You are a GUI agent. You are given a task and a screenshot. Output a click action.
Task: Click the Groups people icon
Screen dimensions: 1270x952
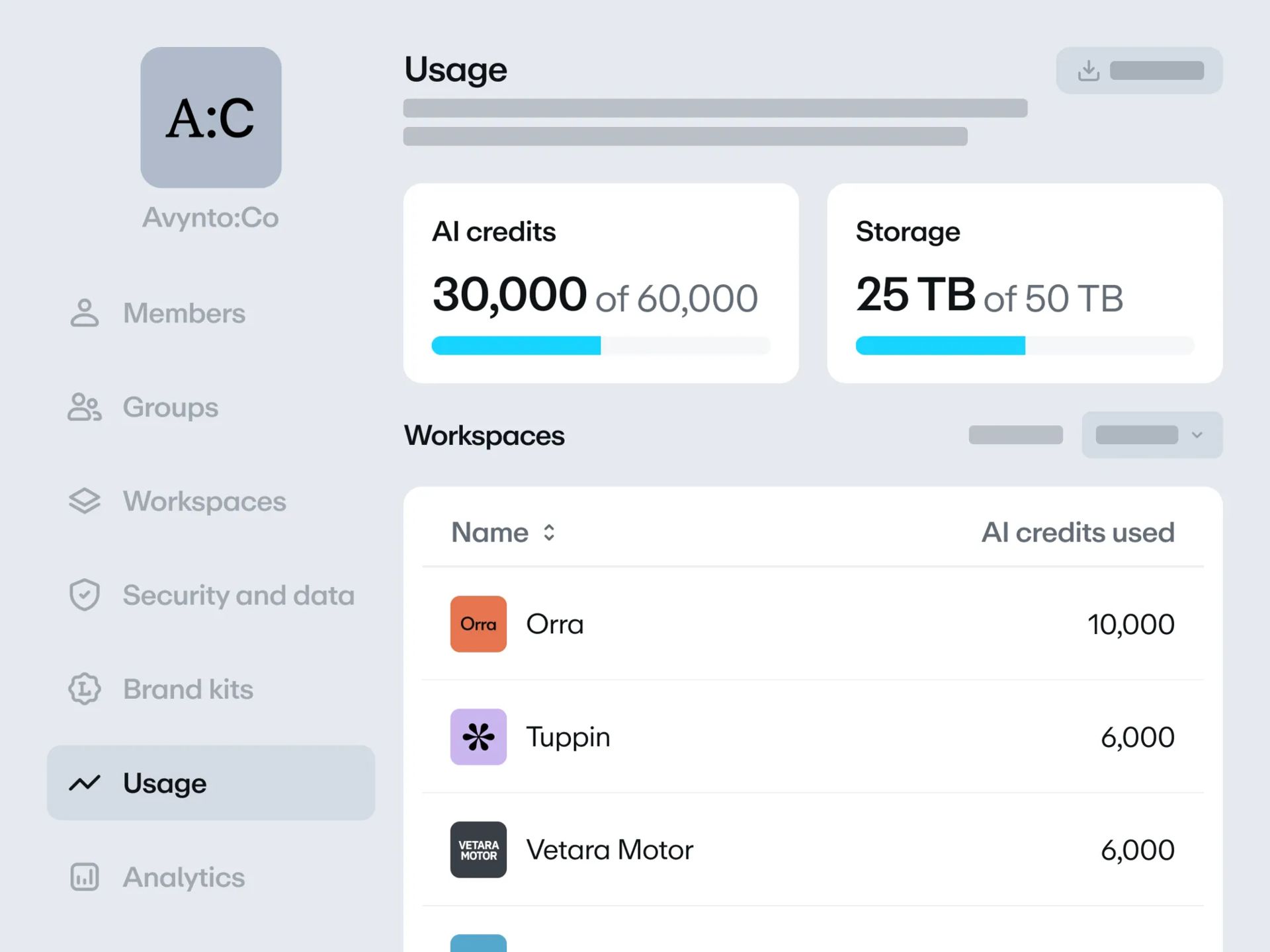85,407
